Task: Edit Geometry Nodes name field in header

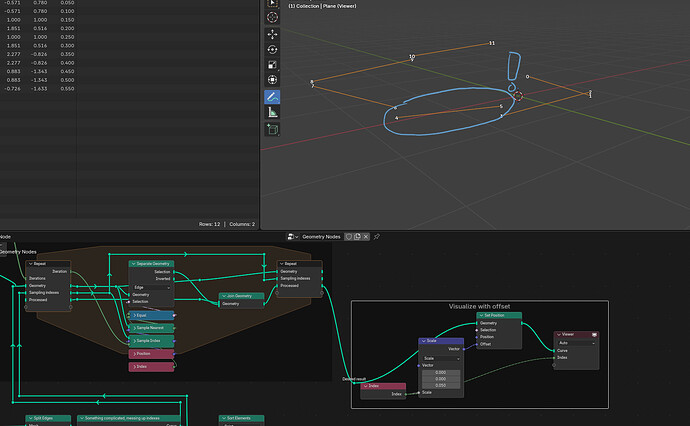Action: [x=321, y=237]
